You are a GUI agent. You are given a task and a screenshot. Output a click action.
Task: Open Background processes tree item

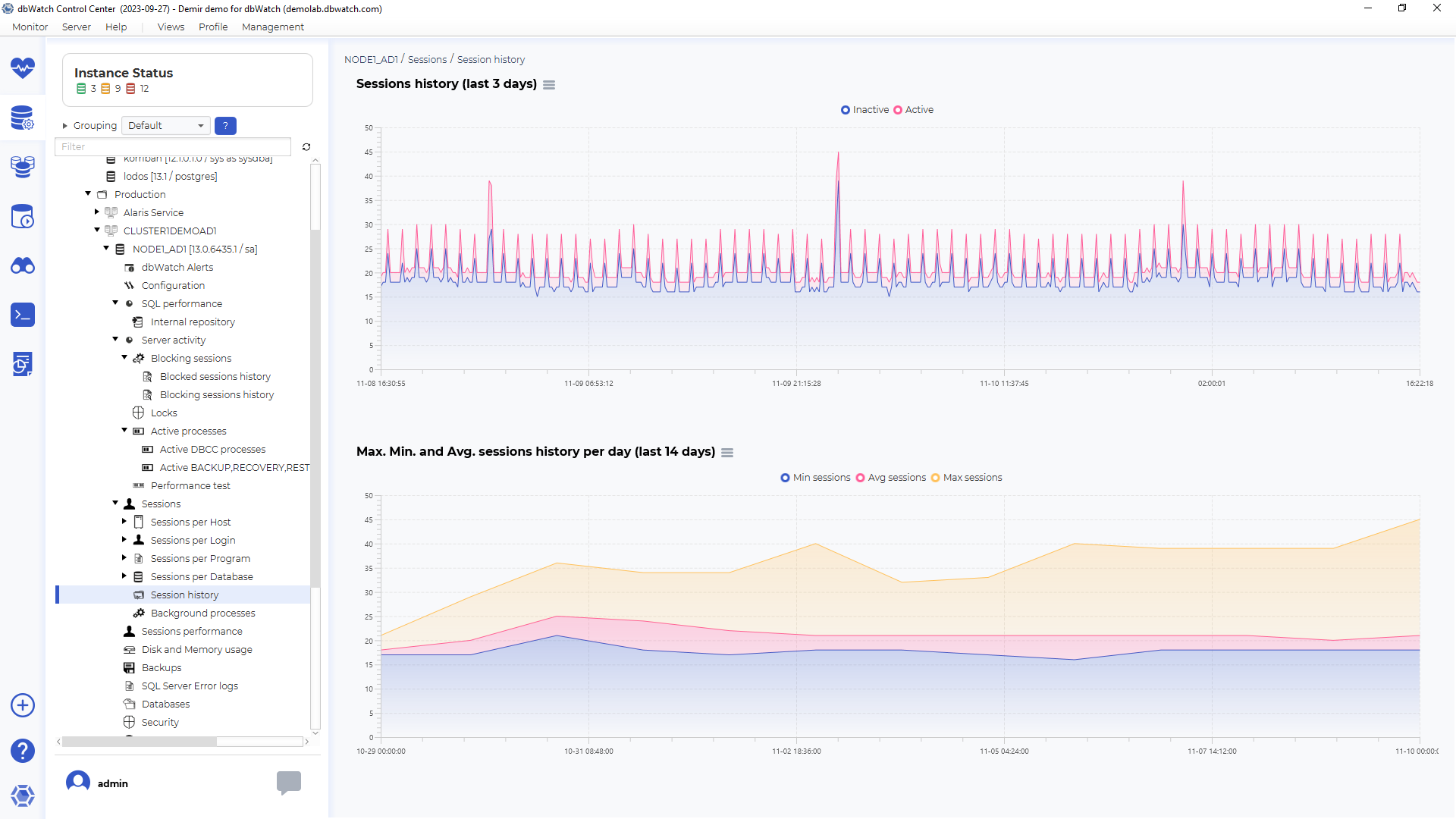click(x=202, y=613)
